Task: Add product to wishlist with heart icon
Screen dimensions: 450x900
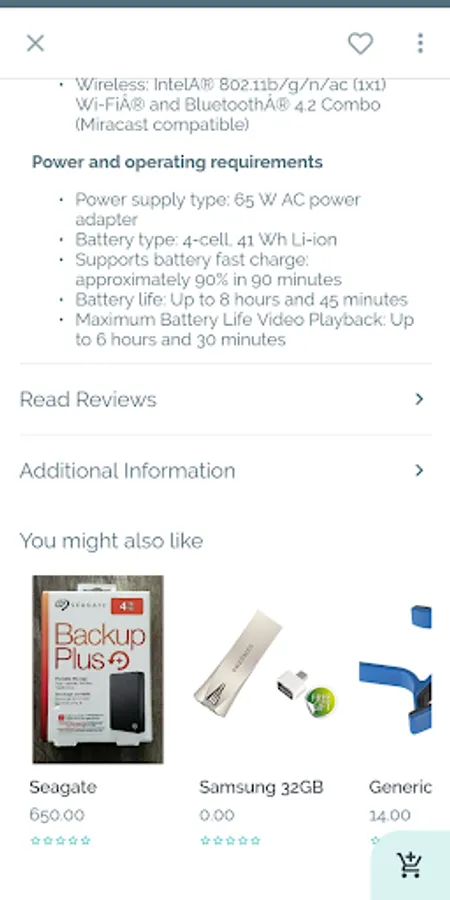Action: click(360, 44)
